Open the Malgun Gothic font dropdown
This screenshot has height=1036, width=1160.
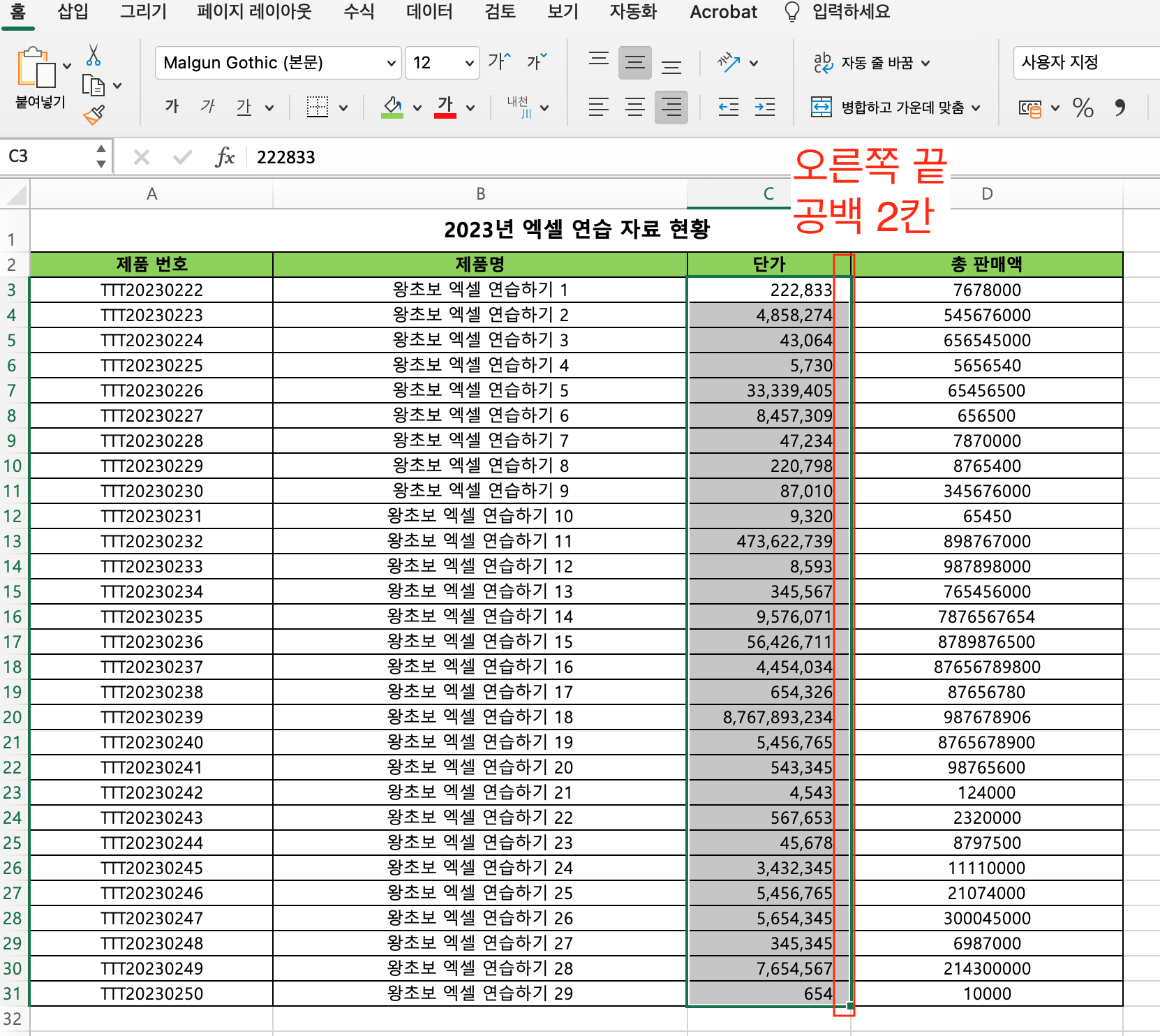[x=391, y=64]
